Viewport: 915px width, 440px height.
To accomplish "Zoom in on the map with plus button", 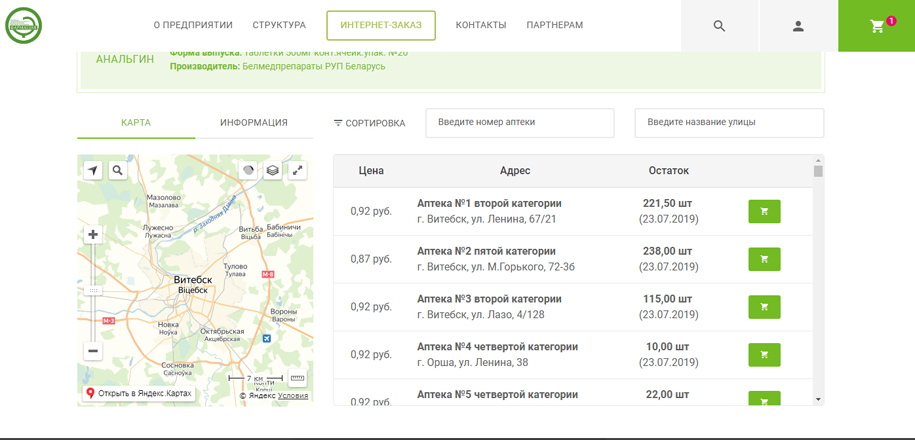I will pyautogui.click(x=93, y=234).
